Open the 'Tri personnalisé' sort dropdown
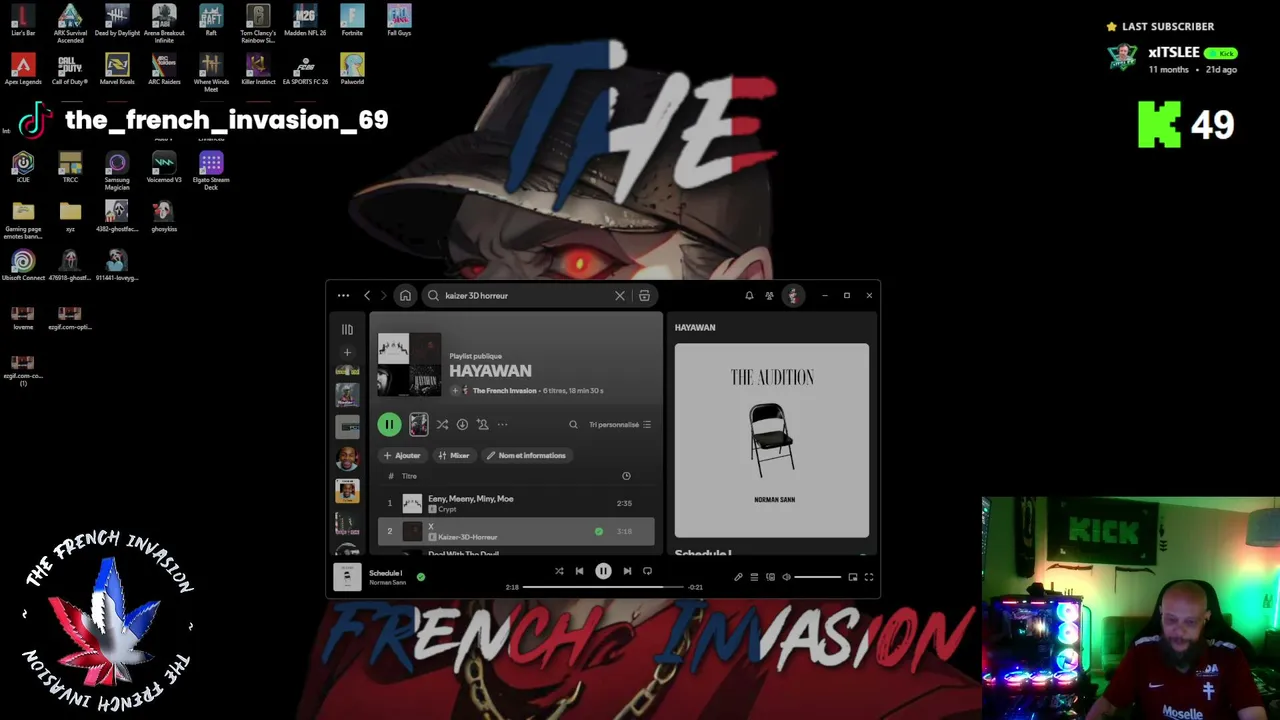This screenshot has width=1280, height=720. coord(620,425)
